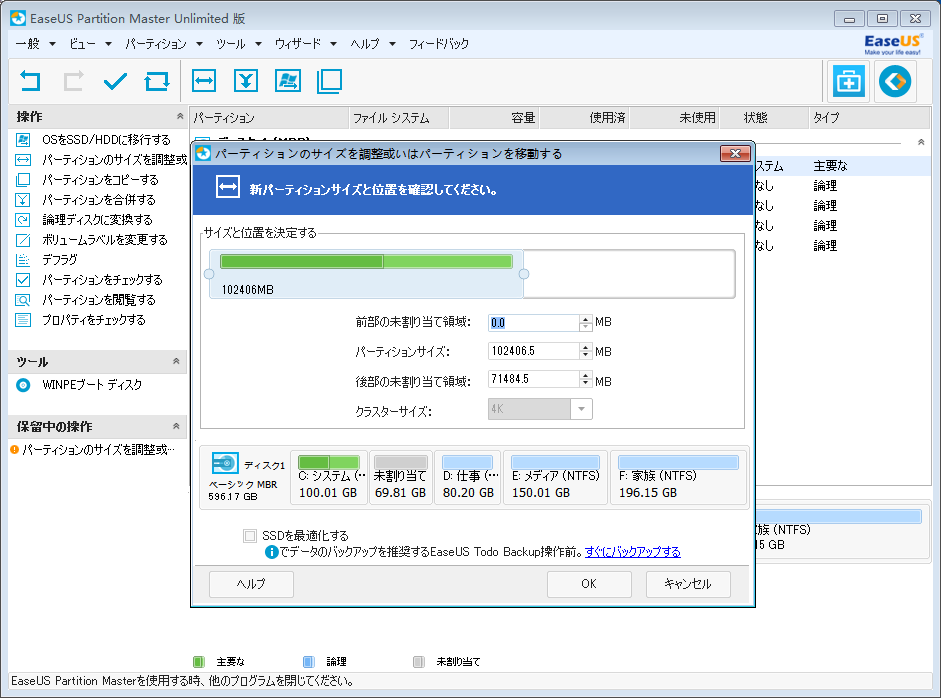Select the Merge partition toolbar icon
Image resolution: width=941 pixels, height=698 pixels.
[246, 81]
